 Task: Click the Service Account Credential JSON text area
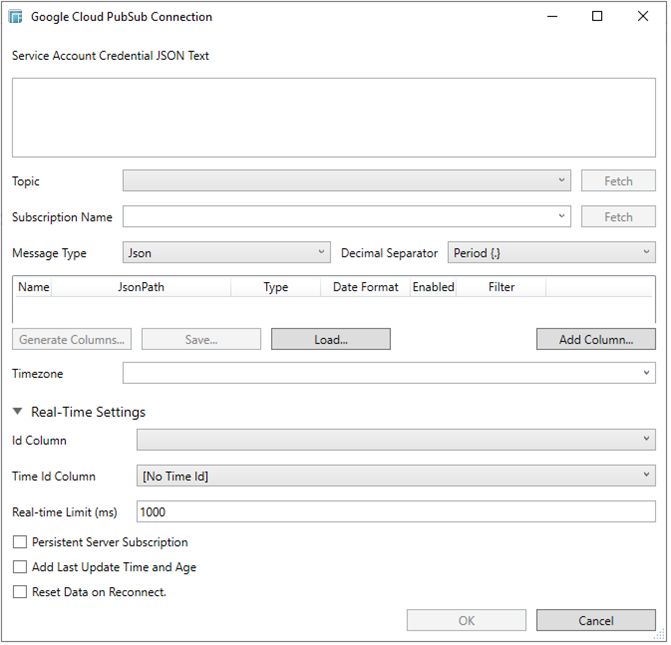pyautogui.click(x=334, y=118)
